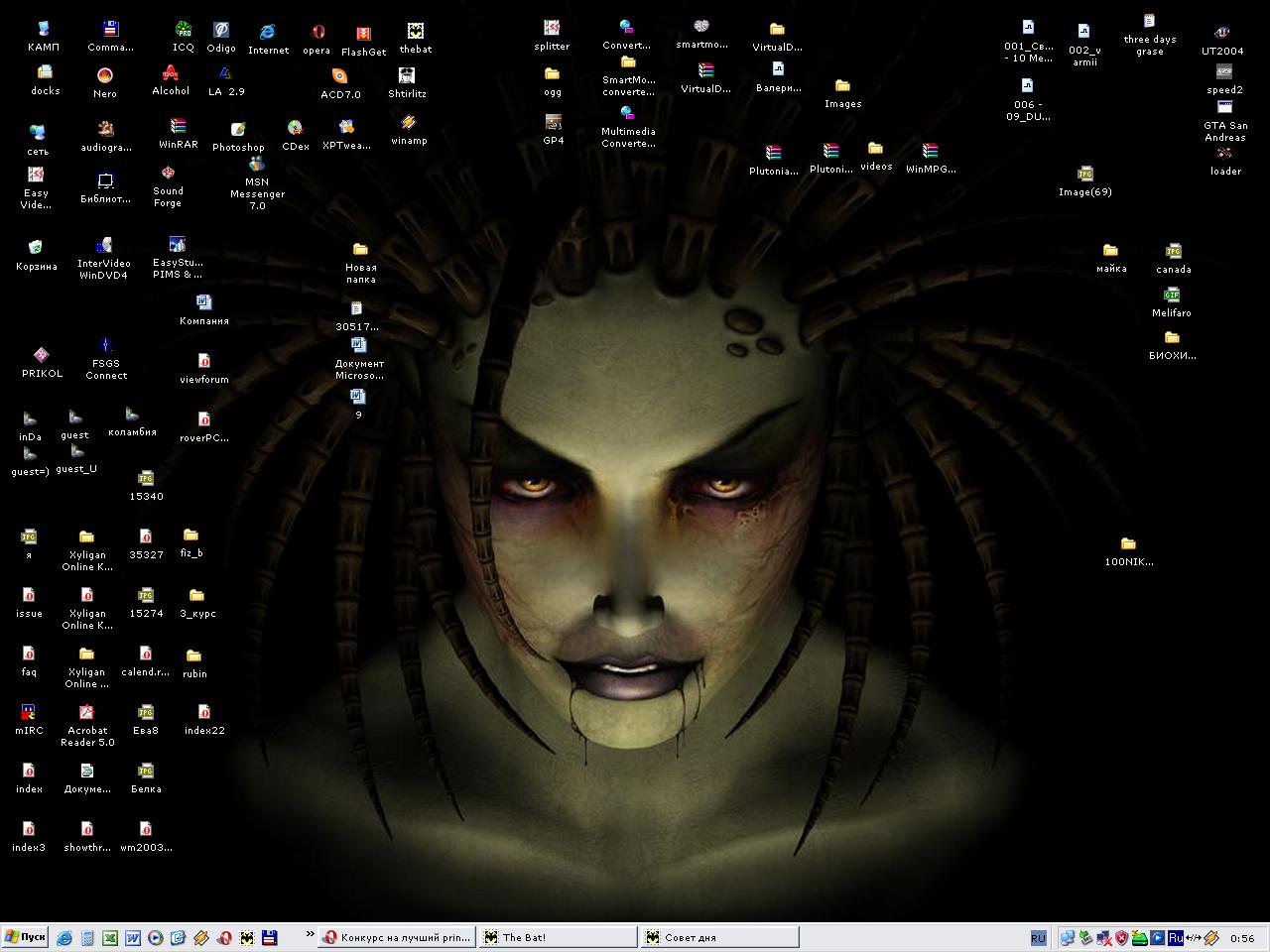Click the Winamp shortcut icon
Image resolution: width=1270 pixels, height=952 pixels.
pyautogui.click(x=409, y=124)
